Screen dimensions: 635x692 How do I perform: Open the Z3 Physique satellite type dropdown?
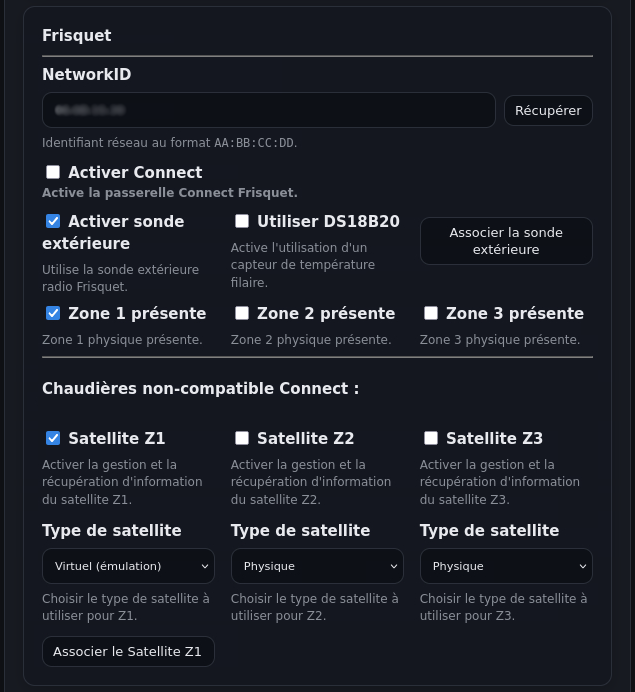(x=506, y=566)
